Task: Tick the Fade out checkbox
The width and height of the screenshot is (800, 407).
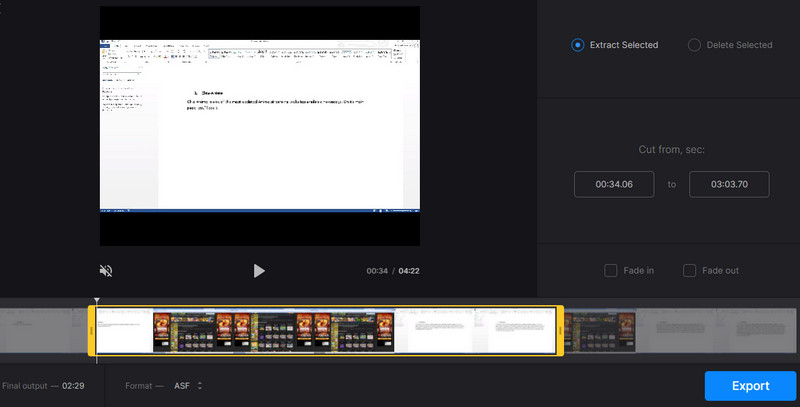Action: [689, 270]
